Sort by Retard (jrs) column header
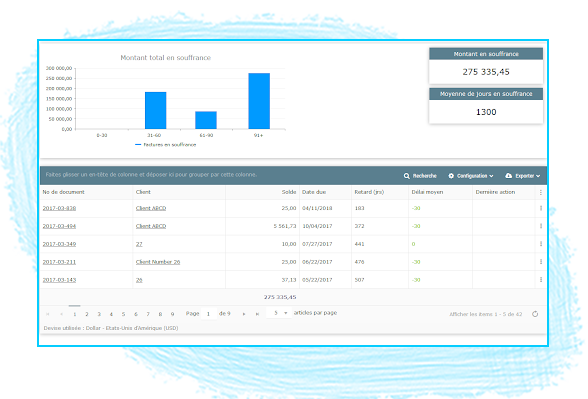 [x=369, y=192]
